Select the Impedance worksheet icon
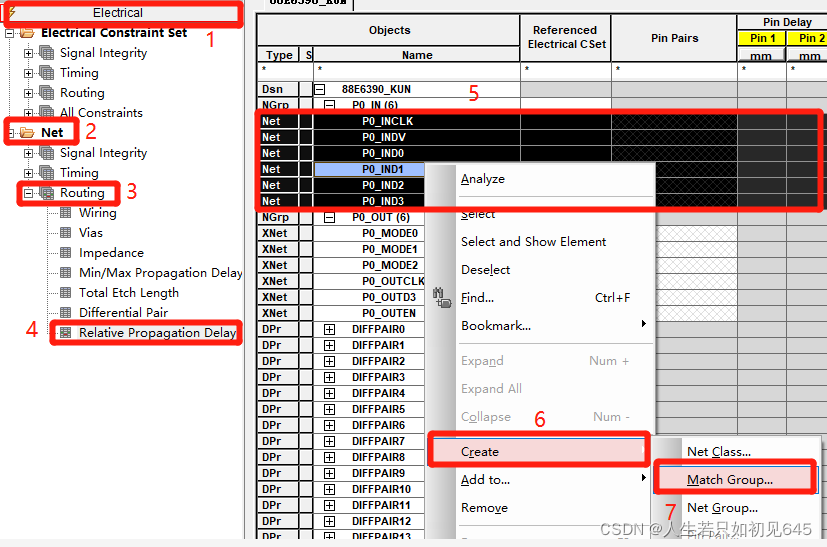Viewport: 827px width, 547px height. click(66, 253)
